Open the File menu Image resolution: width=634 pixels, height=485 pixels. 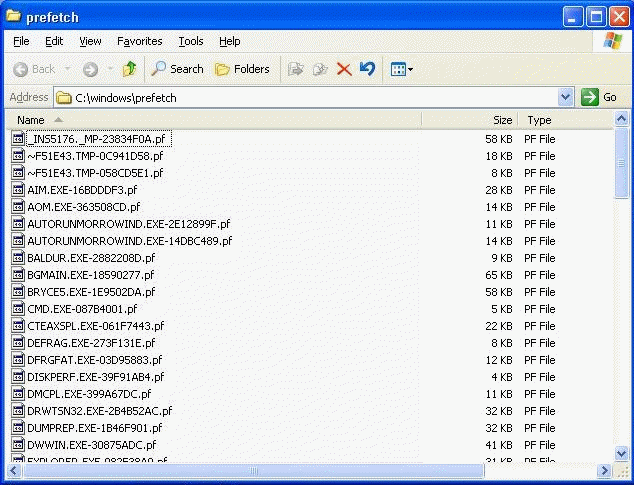pyautogui.click(x=21, y=41)
